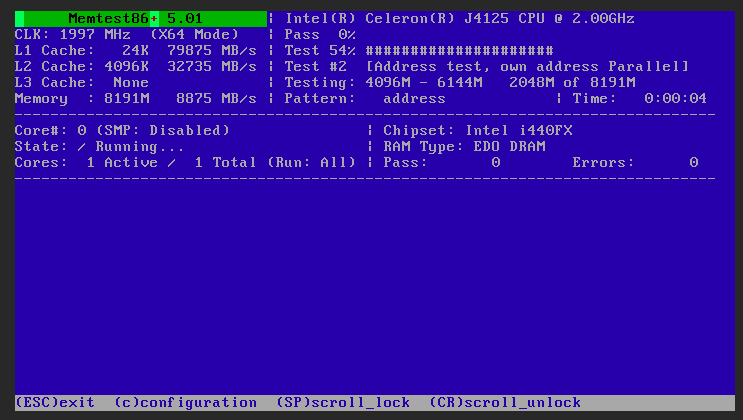Click the Memory 8191M speed line
The image size is (743, 420).
pos(136,99)
